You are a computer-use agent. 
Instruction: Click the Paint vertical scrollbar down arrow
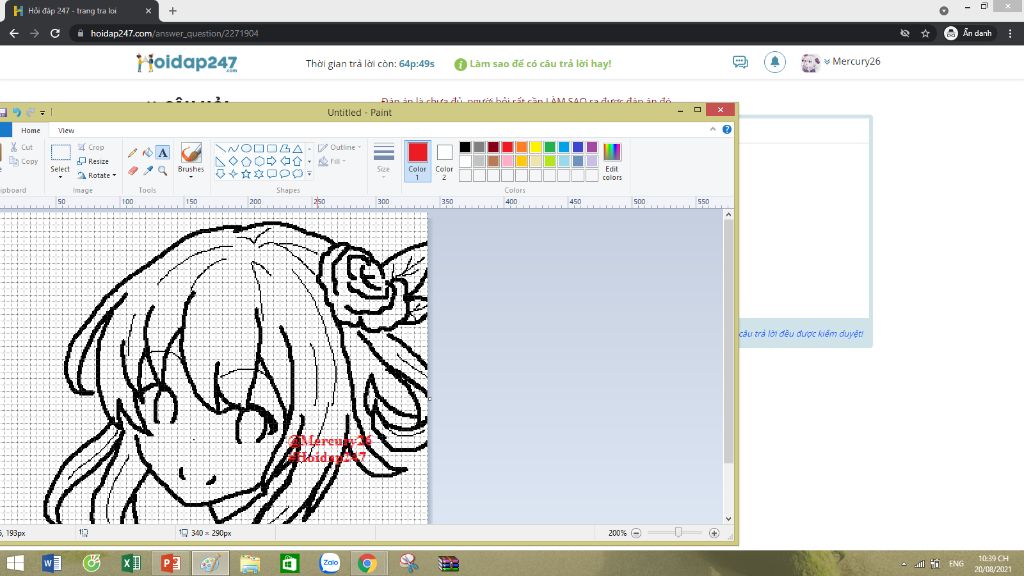click(x=728, y=519)
